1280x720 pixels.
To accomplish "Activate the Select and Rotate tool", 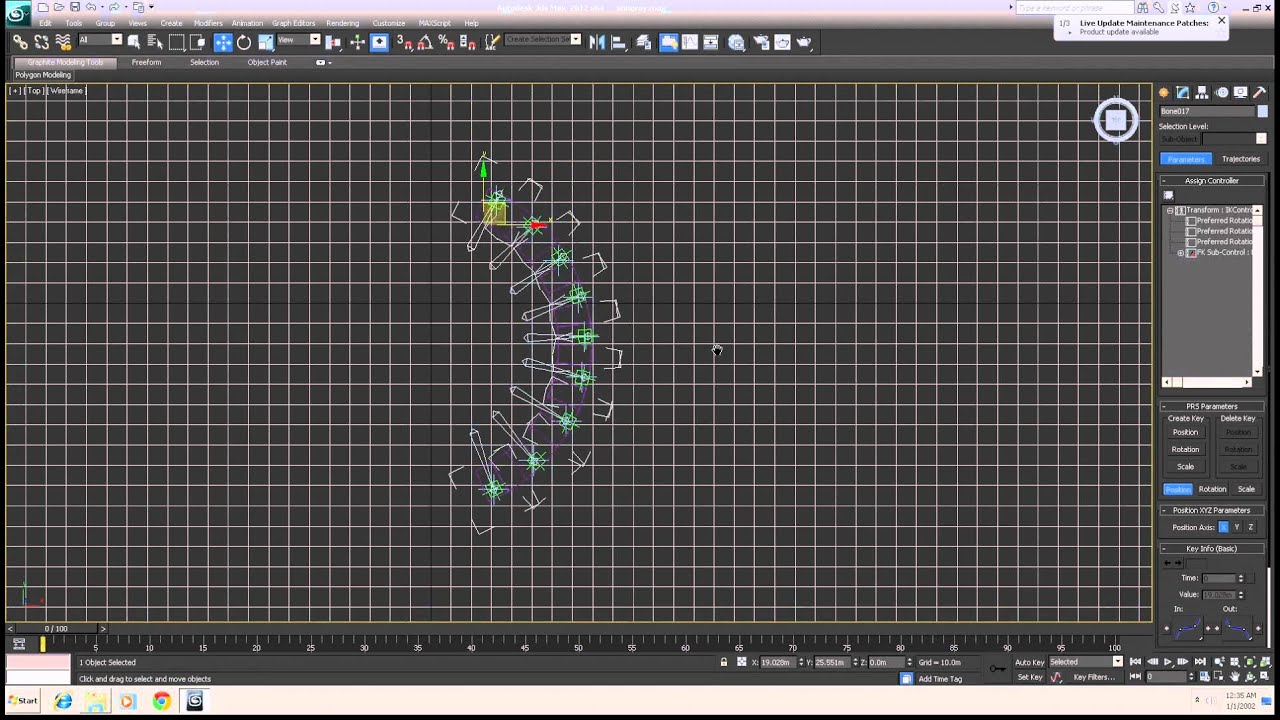I will click(x=244, y=42).
